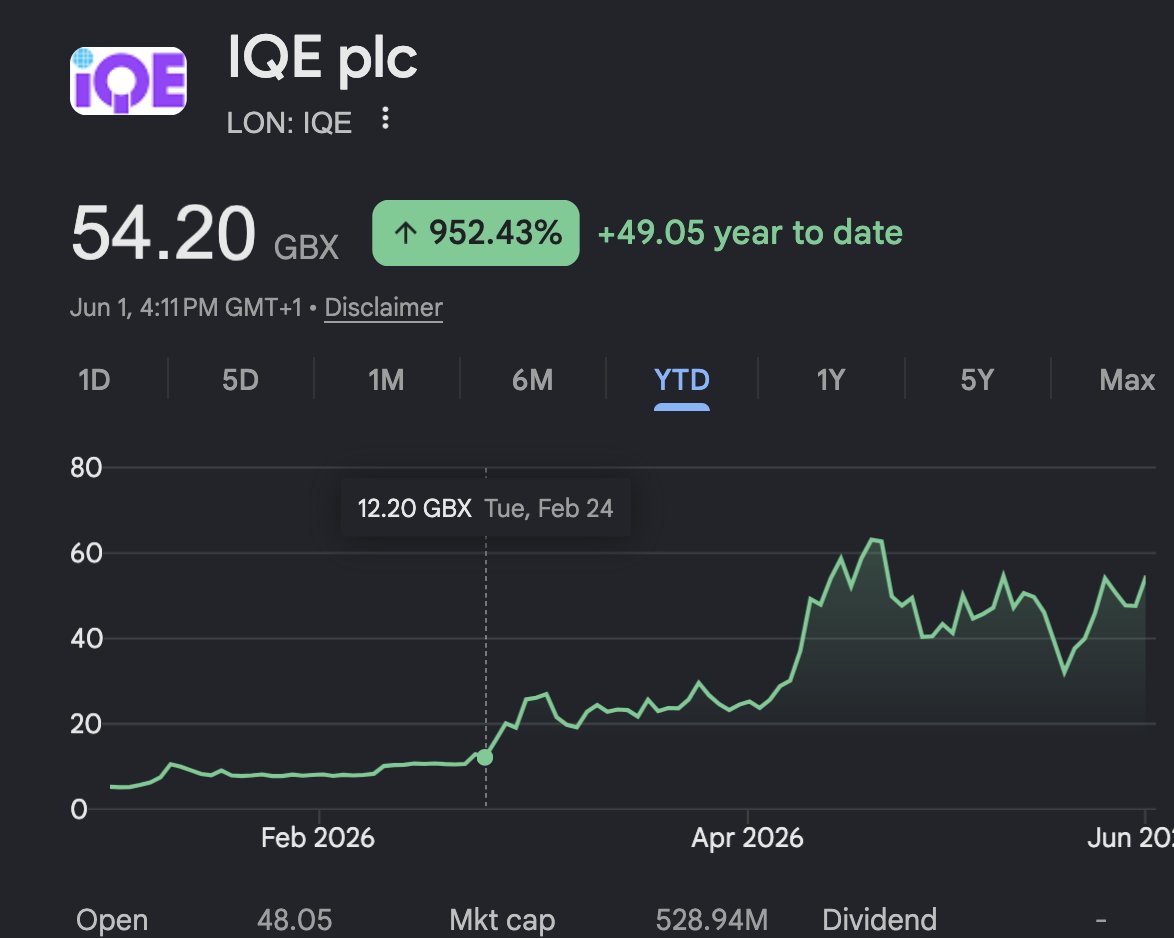Viewport: 1174px width, 938px height.
Task: Switch chart to 1Y range
Action: tap(830, 380)
